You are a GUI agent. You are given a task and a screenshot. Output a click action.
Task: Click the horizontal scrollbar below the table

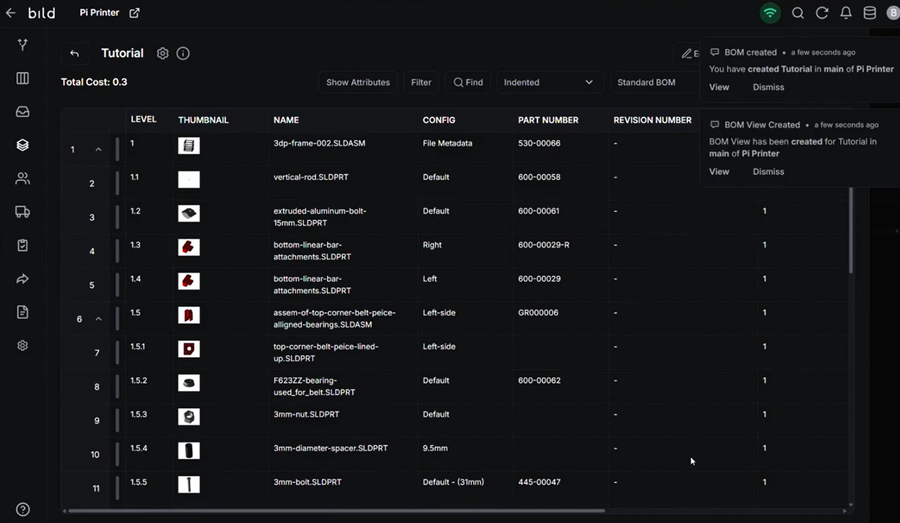336,510
